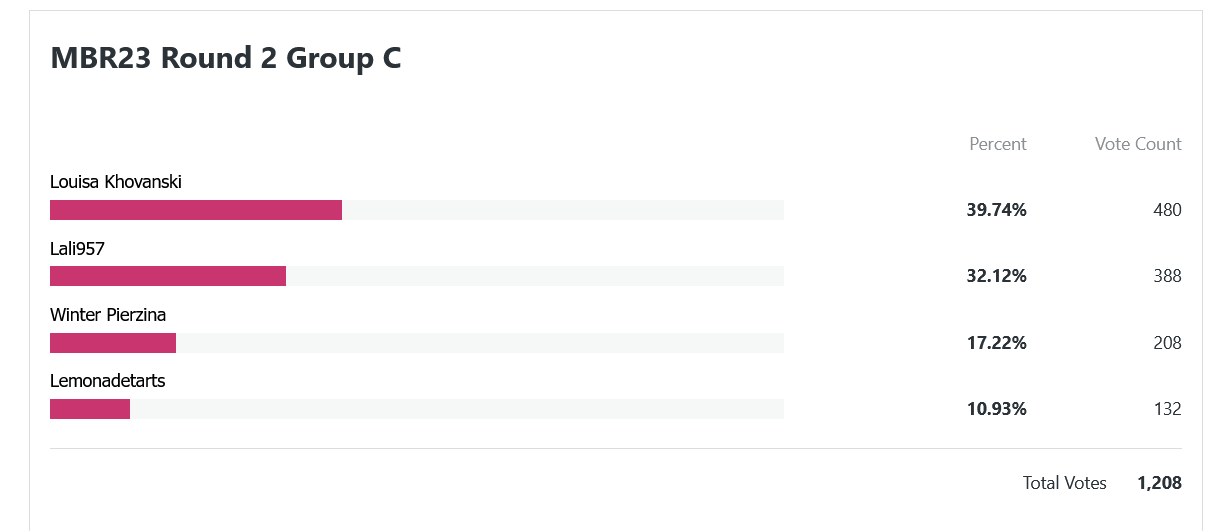Click the Vote Count column header
Viewport: 1217px width, 531px height.
tap(1138, 144)
